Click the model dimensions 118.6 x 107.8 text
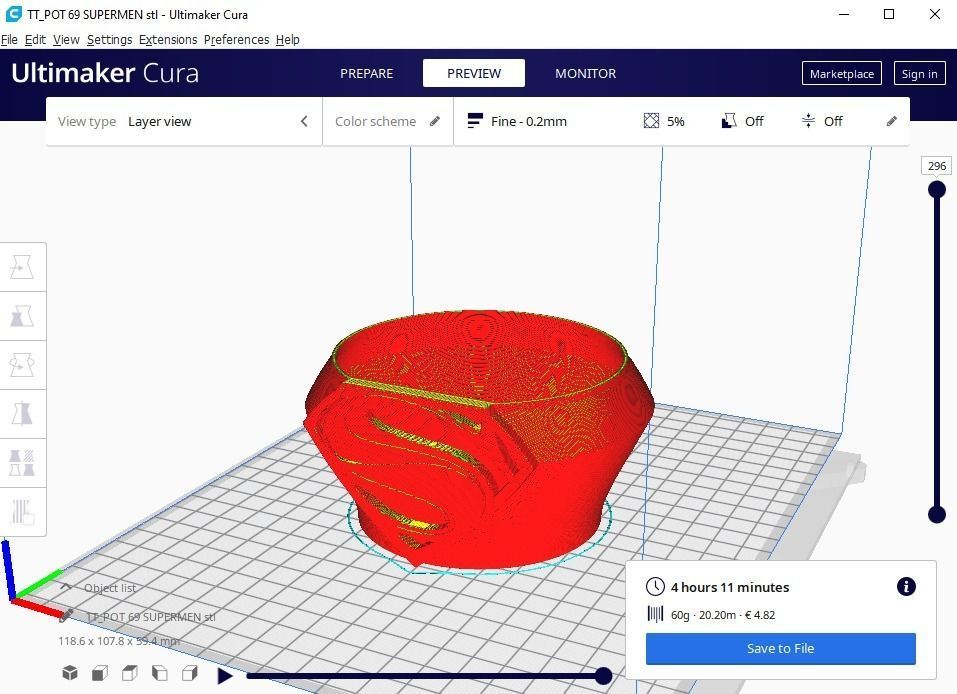 coord(119,641)
